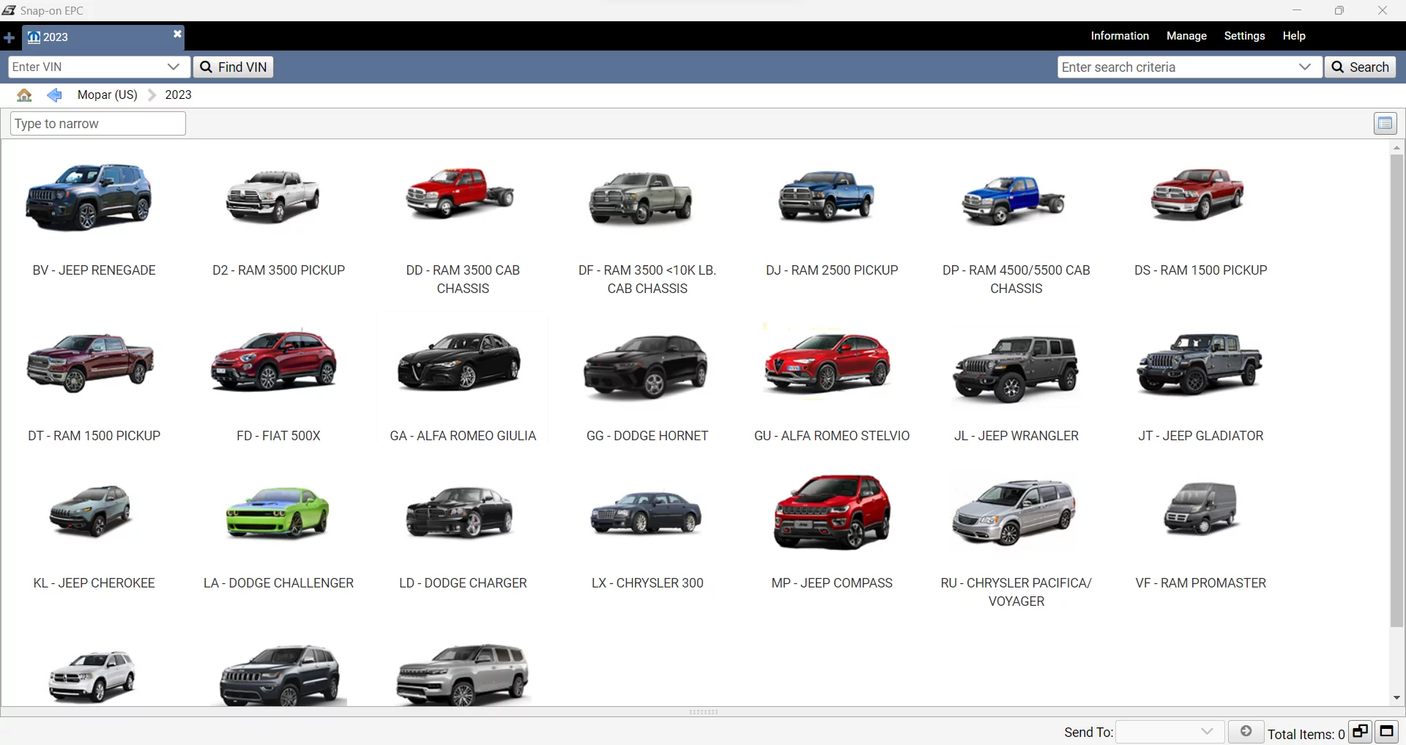This screenshot has width=1406, height=745.
Task: Expand the Enter VIN dropdown
Action: (x=174, y=66)
